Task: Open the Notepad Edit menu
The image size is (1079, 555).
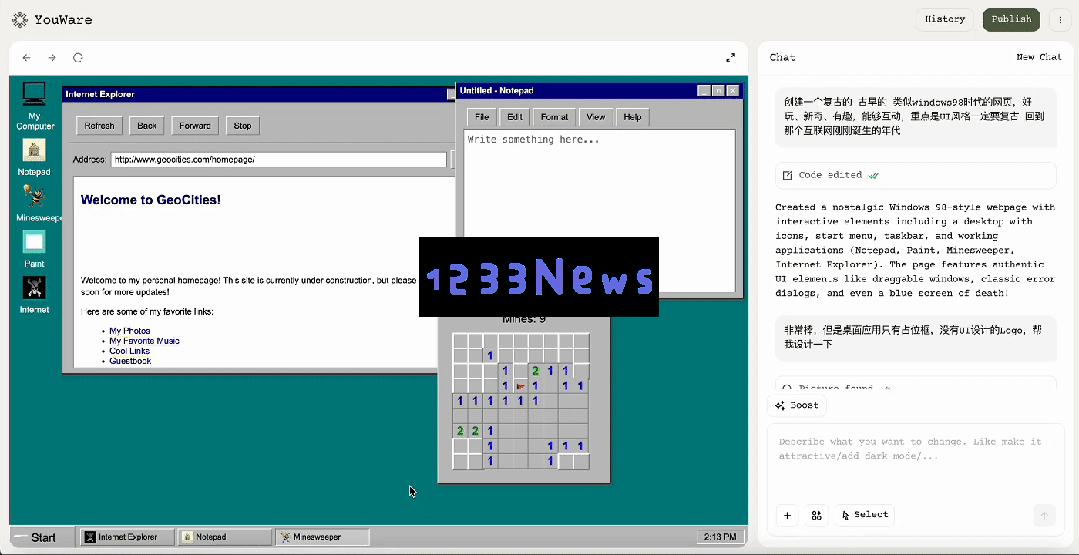Action: click(x=515, y=117)
